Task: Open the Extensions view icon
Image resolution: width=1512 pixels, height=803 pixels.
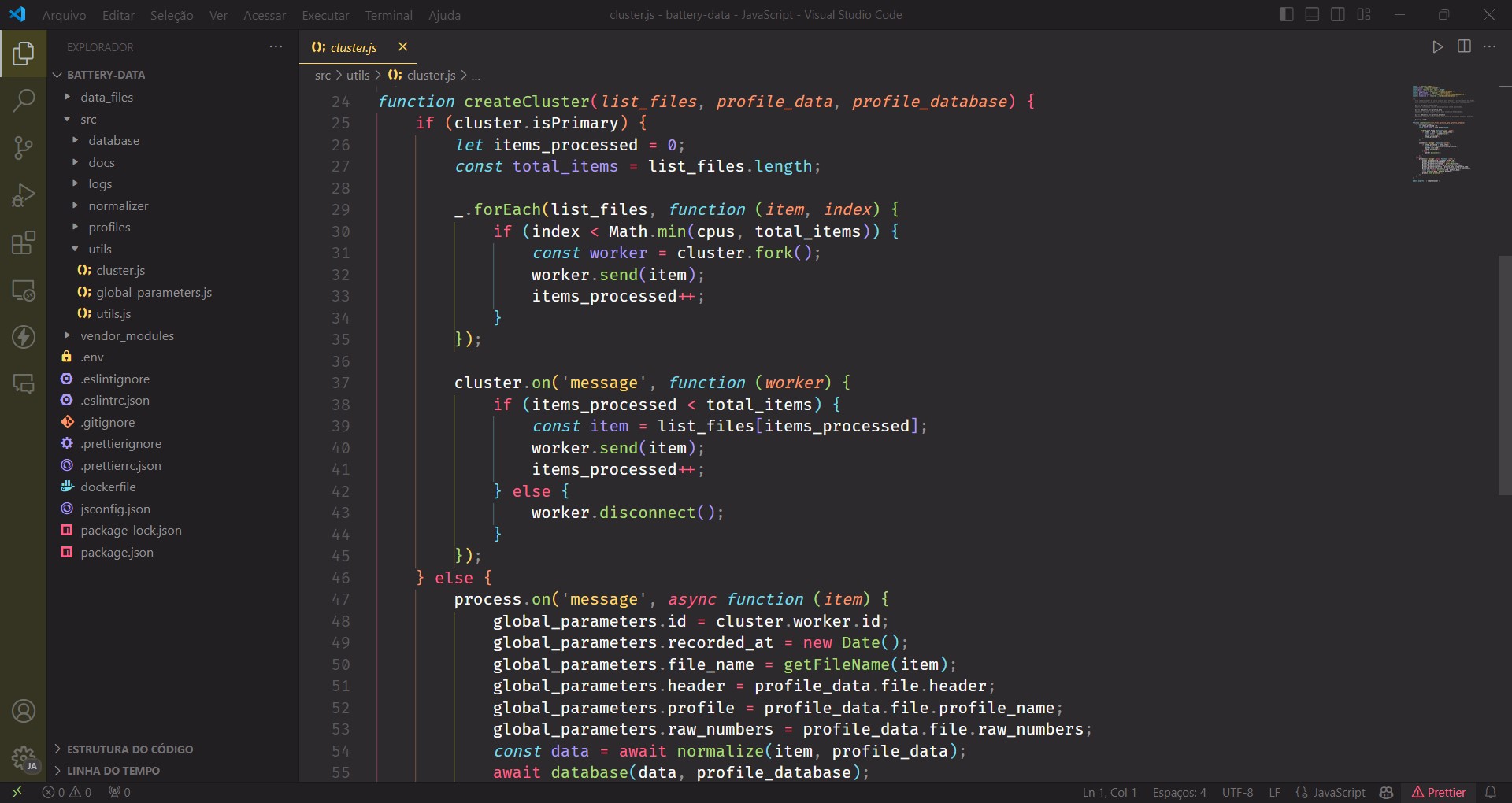Action: tap(24, 242)
